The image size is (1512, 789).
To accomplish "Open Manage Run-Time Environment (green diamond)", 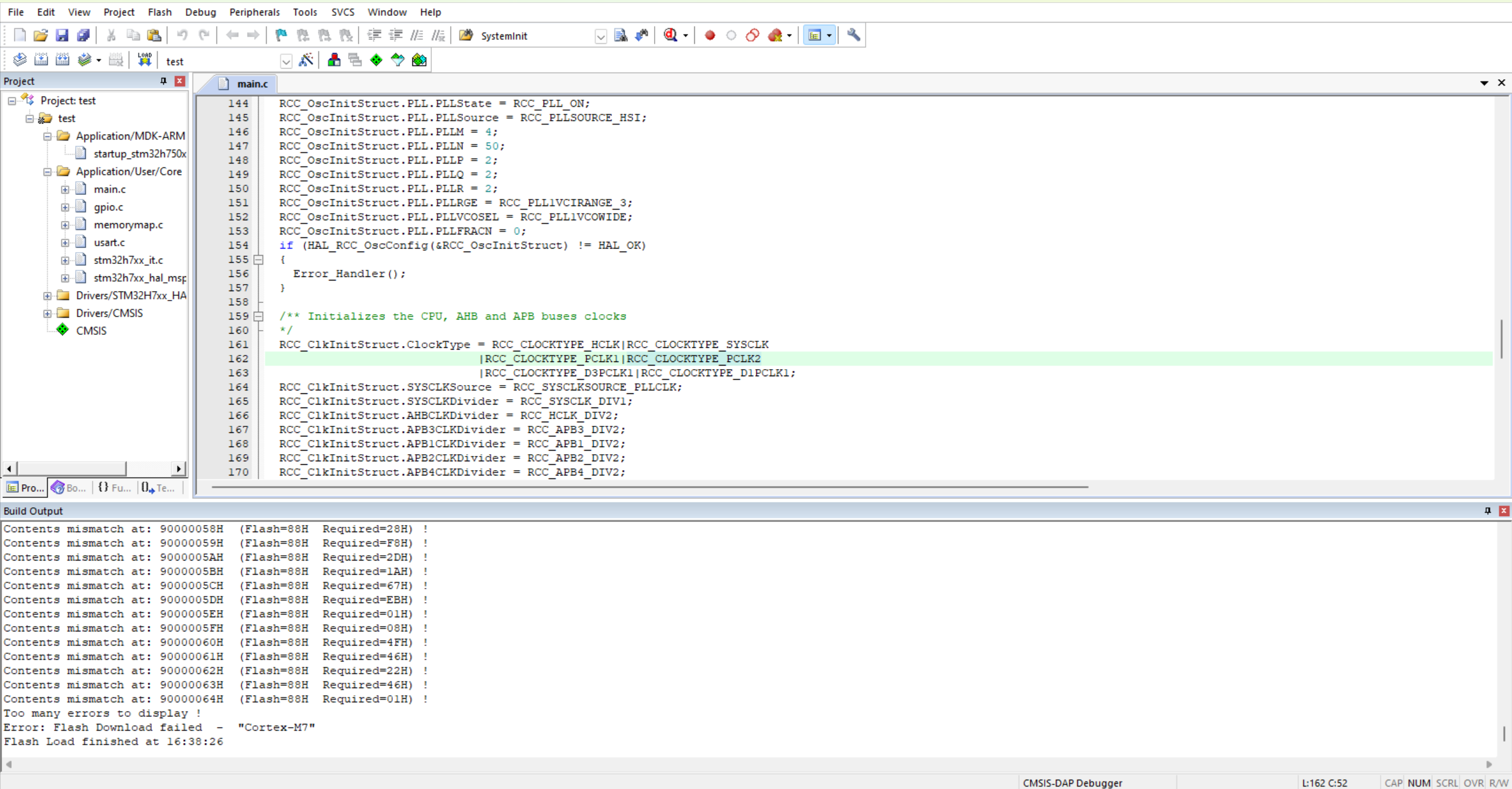I will click(376, 60).
